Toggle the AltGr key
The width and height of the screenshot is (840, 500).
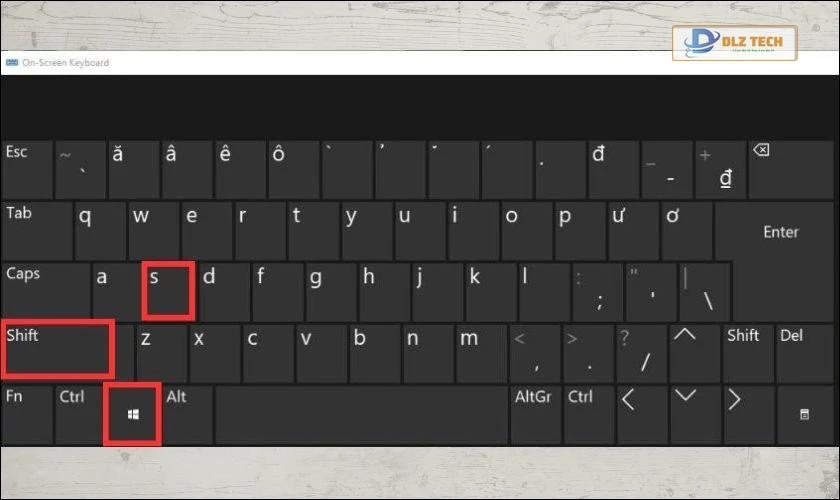tap(535, 415)
